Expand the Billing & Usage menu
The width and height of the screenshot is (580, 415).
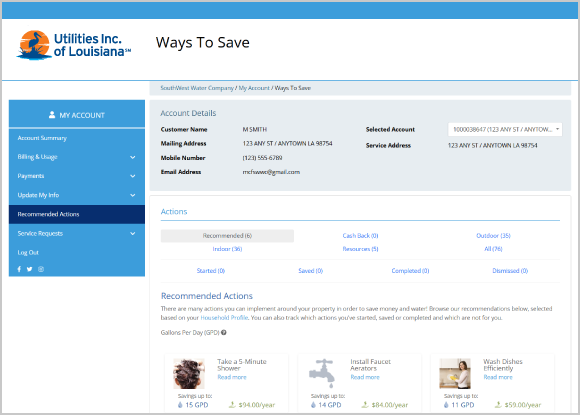tap(77, 157)
